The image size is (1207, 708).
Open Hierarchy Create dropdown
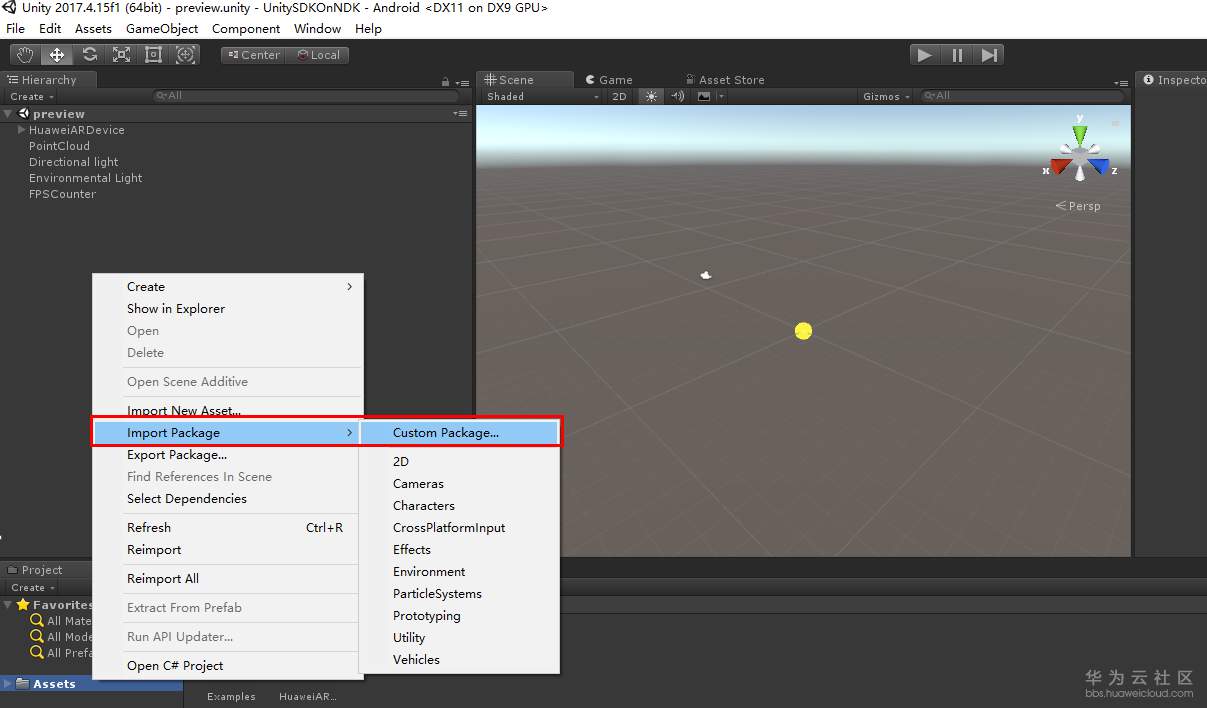(32, 96)
